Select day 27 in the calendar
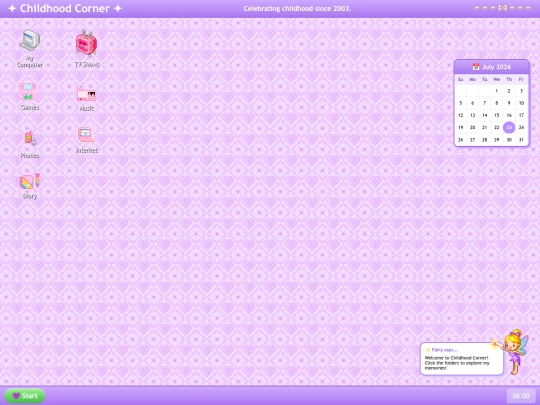Viewport: 540px width, 405px height. point(472,140)
